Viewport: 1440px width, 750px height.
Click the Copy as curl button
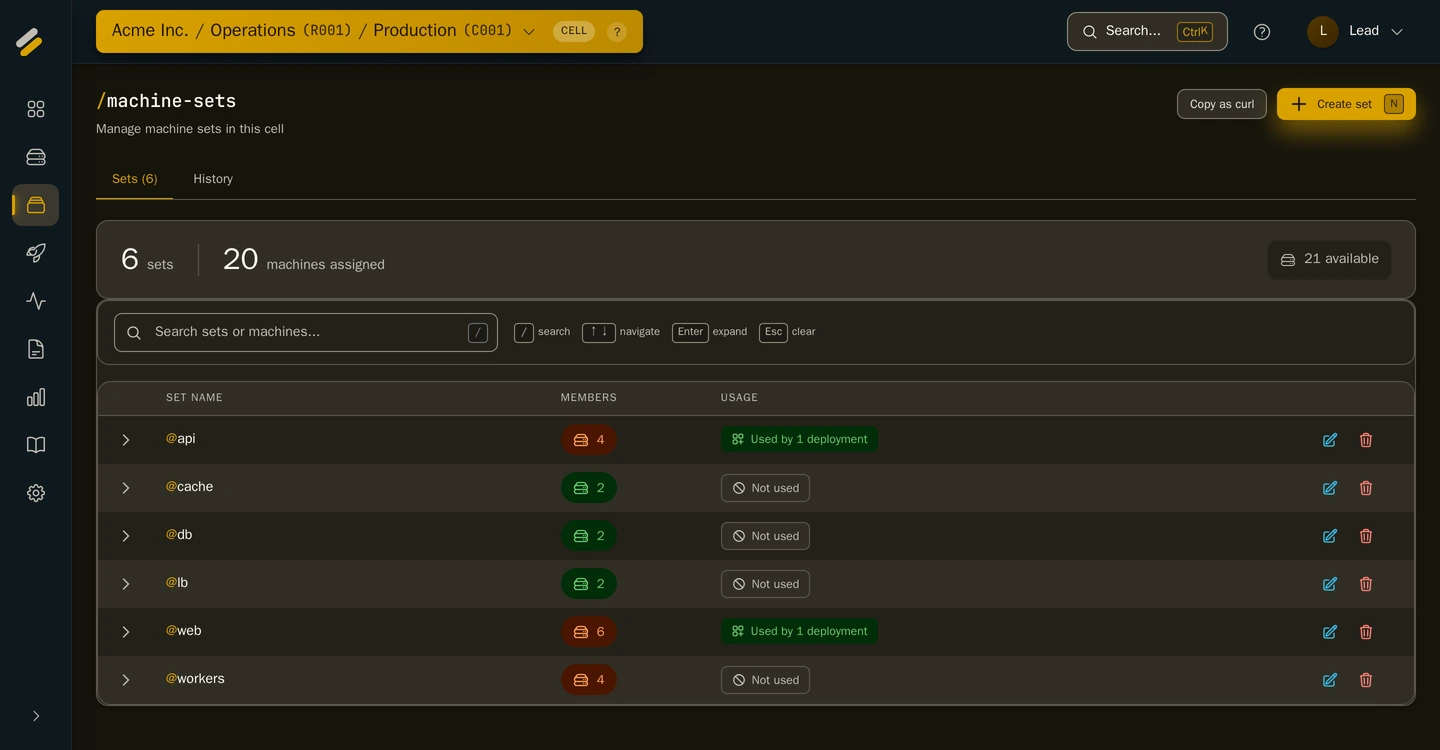click(x=1222, y=104)
